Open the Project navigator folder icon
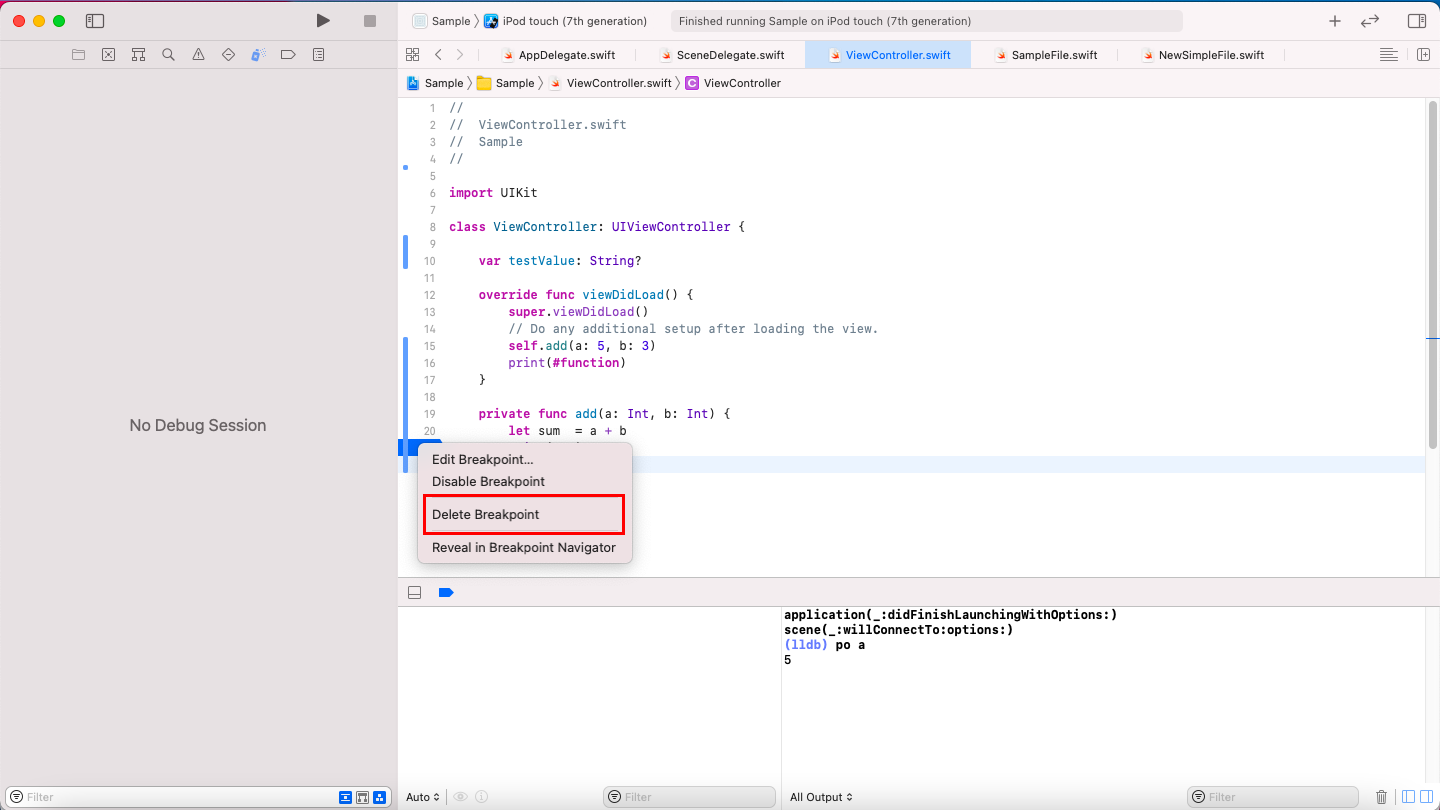The height and width of the screenshot is (810, 1440). [x=78, y=55]
